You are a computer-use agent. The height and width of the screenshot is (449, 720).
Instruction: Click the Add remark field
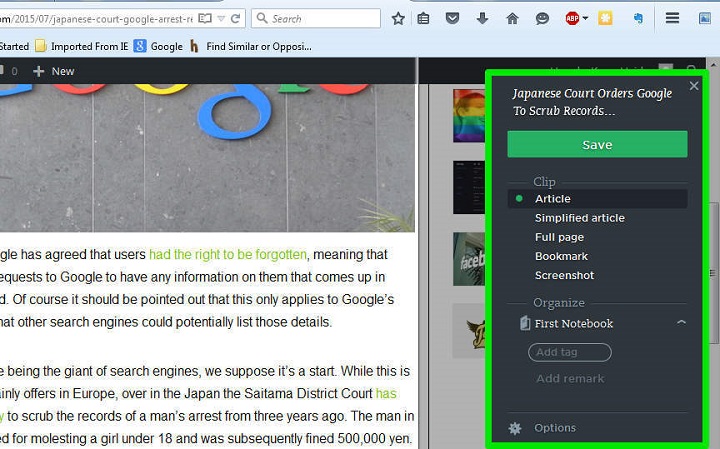pos(570,379)
